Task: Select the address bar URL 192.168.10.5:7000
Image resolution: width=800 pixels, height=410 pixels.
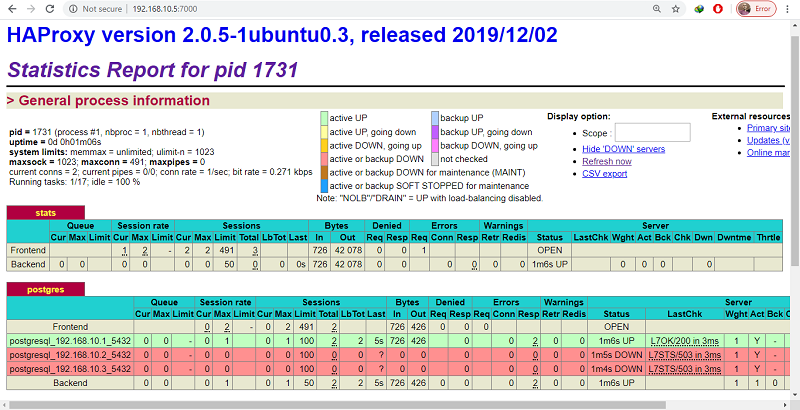Action: [165, 9]
